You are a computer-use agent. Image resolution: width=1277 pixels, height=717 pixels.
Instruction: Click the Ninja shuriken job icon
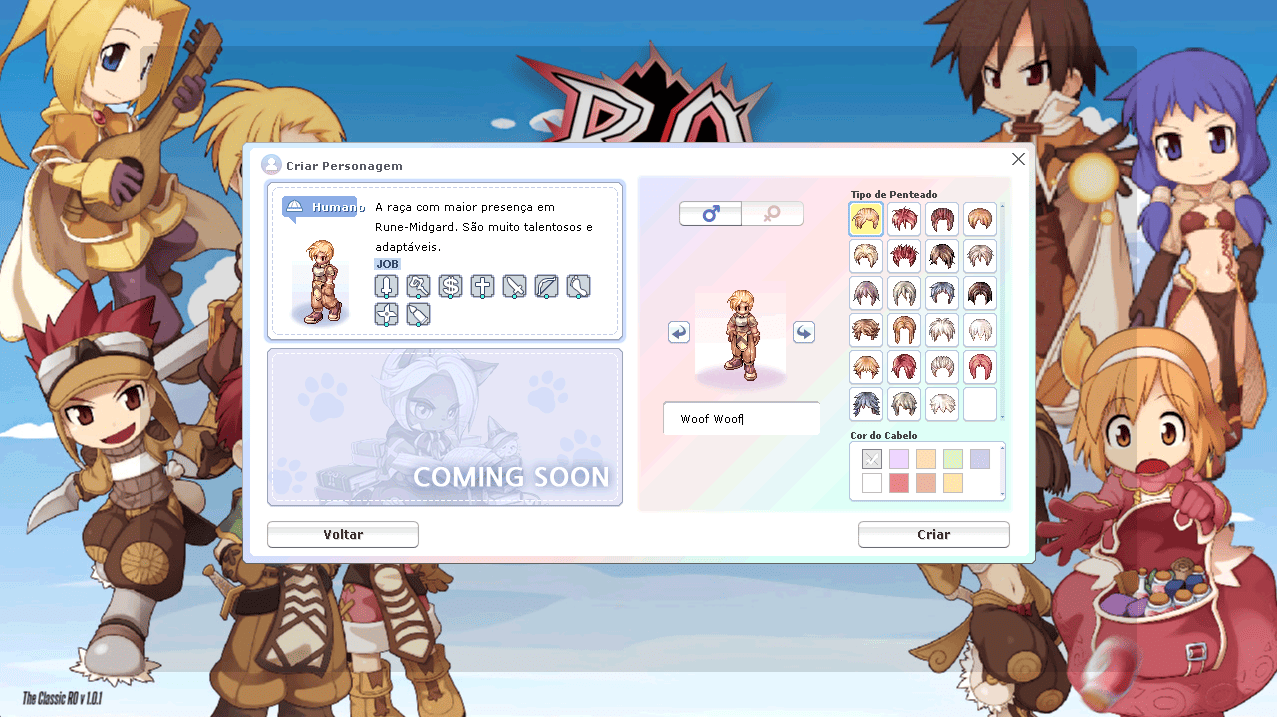(387, 315)
